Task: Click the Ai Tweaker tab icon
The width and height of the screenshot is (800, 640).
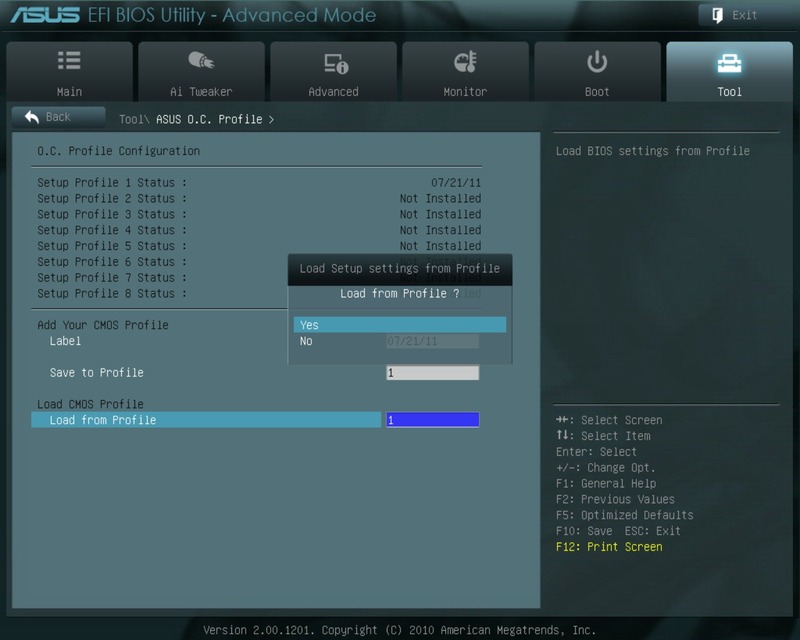Action: pos(201,62)
